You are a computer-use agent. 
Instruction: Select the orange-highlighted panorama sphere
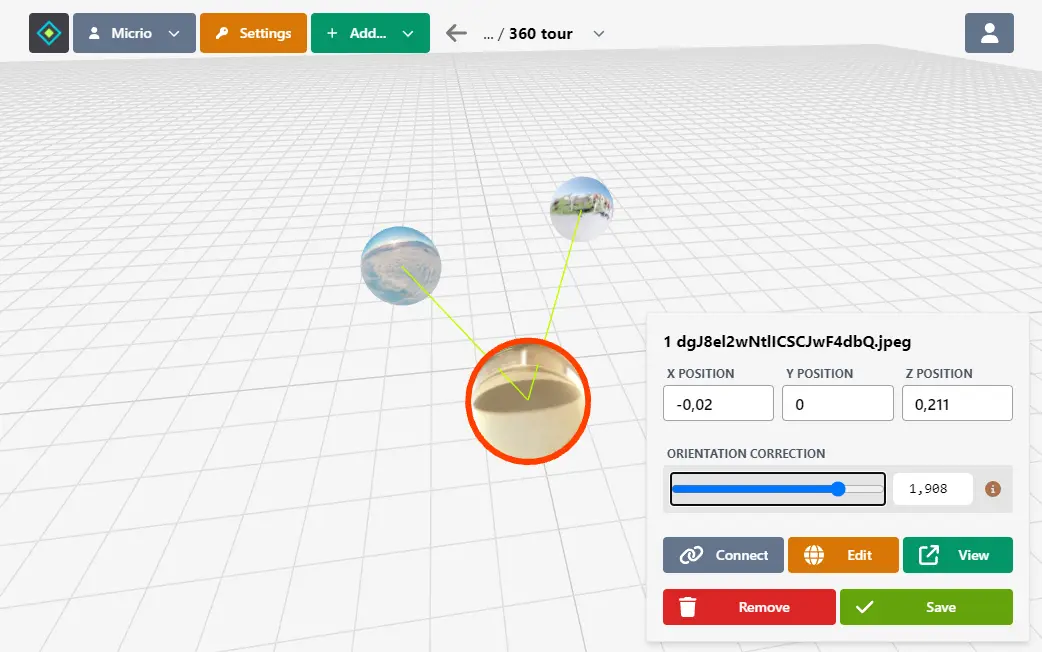click(528, 400)
